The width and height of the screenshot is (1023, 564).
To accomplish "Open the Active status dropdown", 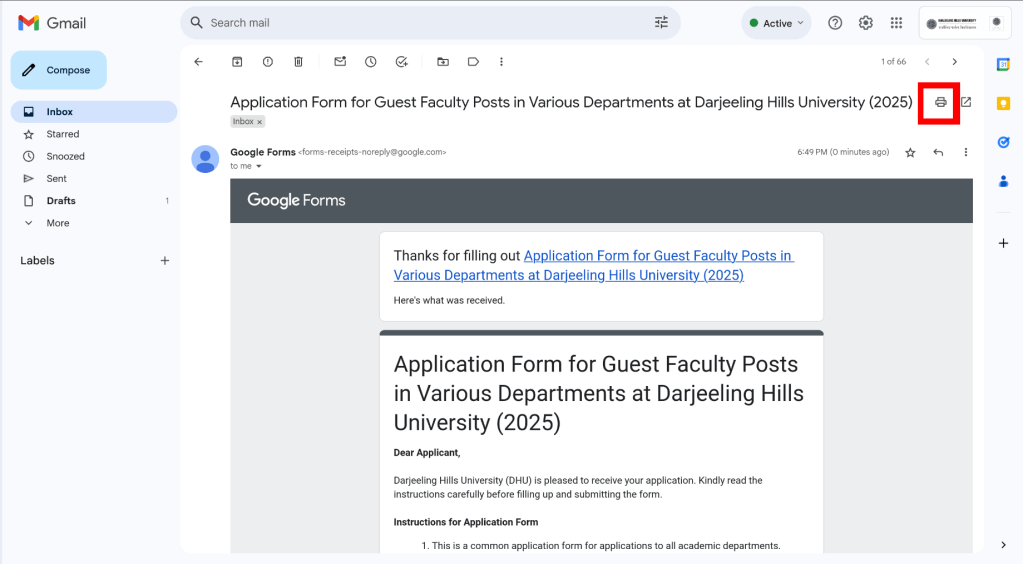I will pos(777,23).
